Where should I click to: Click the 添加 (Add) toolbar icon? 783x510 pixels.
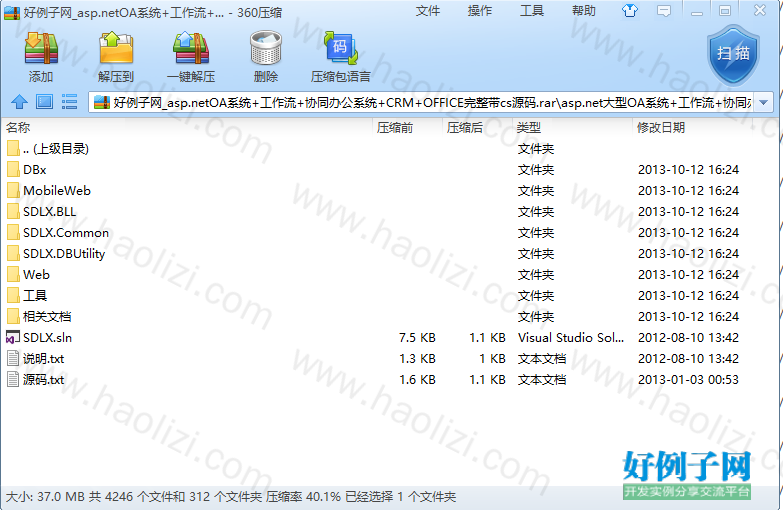point(41,48)
